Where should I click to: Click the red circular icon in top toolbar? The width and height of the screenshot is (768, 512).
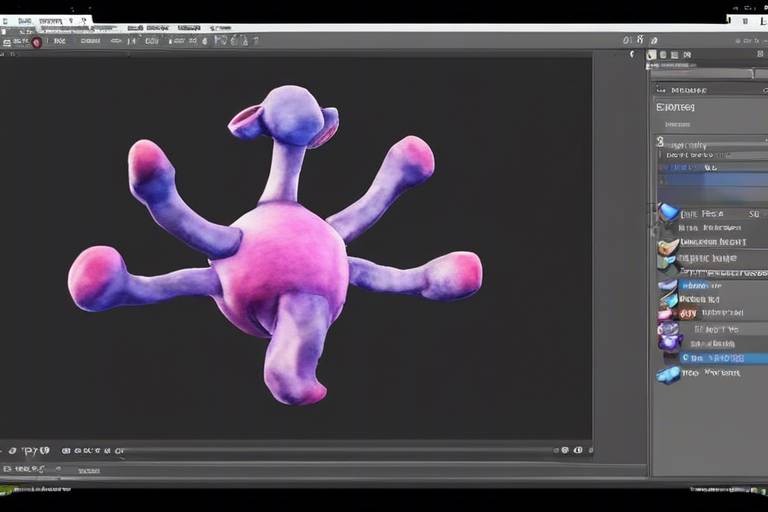(37, 43)
